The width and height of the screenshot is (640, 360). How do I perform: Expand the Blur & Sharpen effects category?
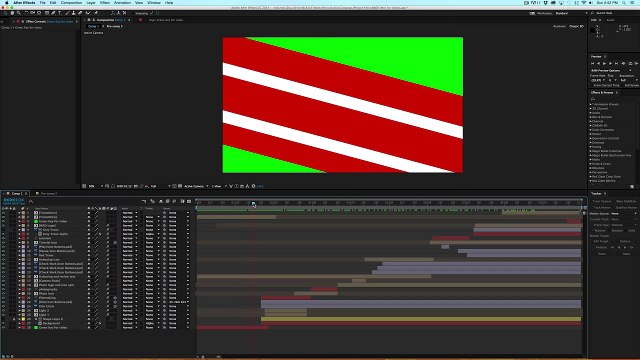(591, 117)
